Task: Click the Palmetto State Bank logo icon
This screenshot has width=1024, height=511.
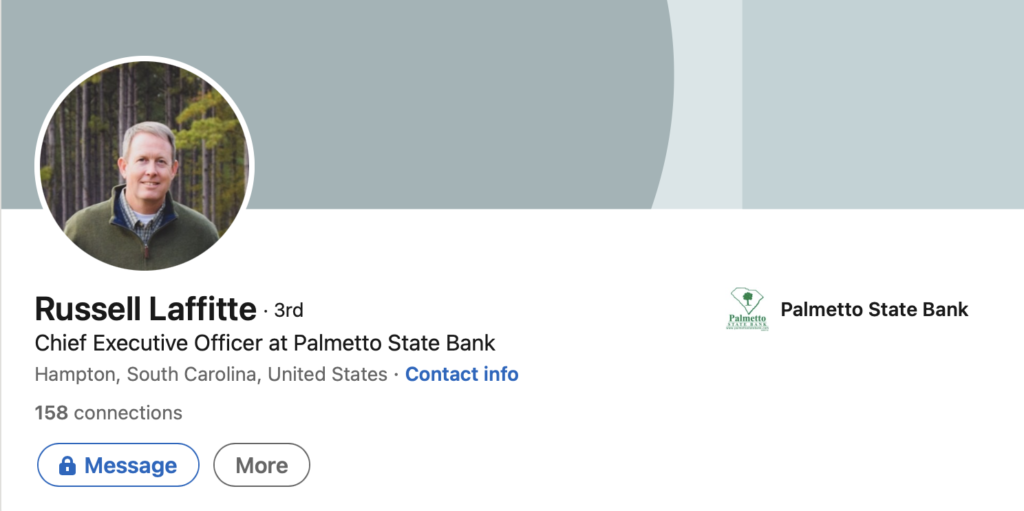Action: coord(748,309)
